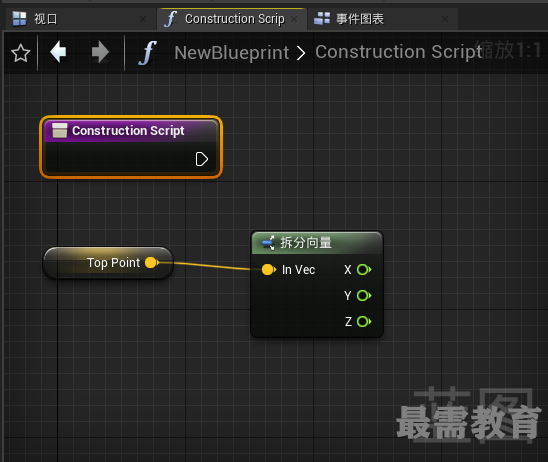548x462 pixels.
Task: Select the 拆分向量 node title
Action: (x=306, y=243)
